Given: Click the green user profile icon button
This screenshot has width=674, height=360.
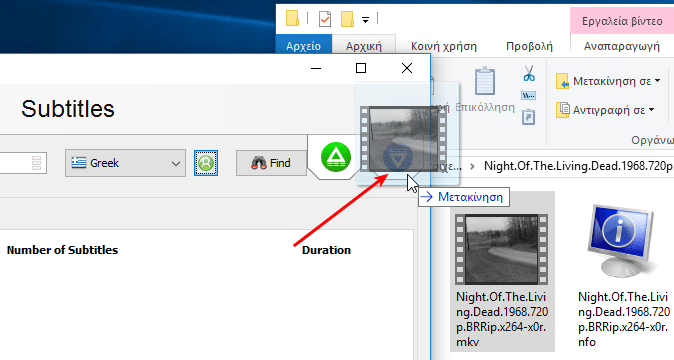Looking at the screenshot, I should (x=206, y=163).
